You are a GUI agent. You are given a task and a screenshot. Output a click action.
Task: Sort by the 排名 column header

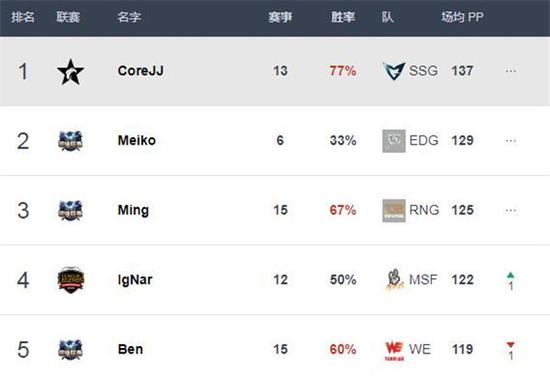tap(23, 17)
